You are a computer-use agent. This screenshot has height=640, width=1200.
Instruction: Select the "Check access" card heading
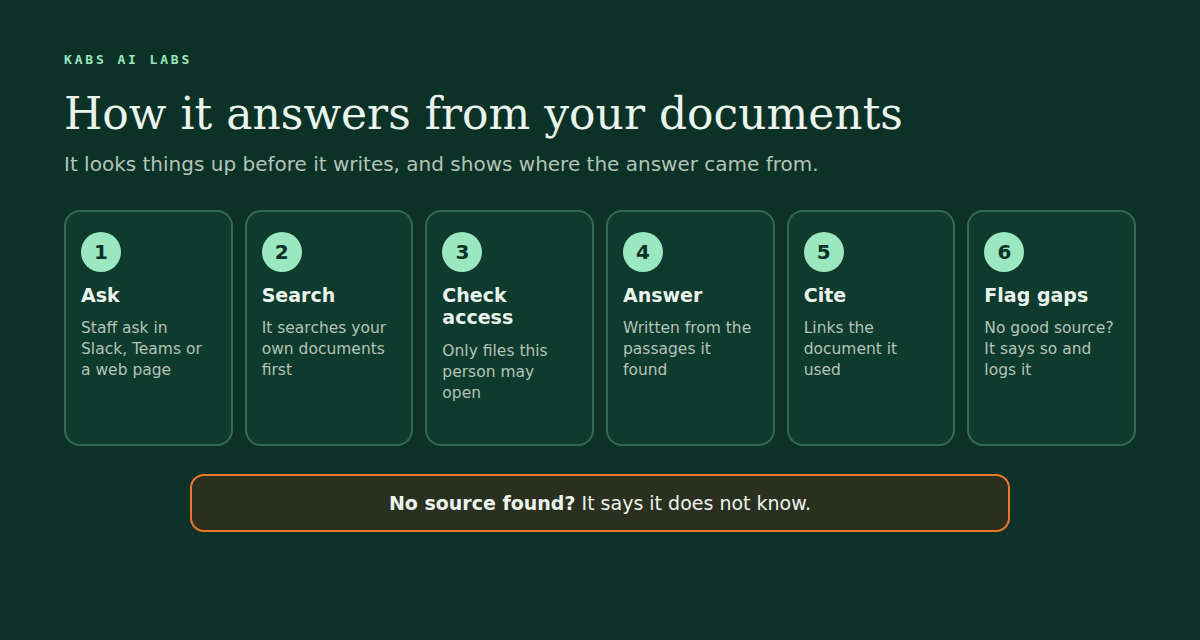tap(478, 306)
